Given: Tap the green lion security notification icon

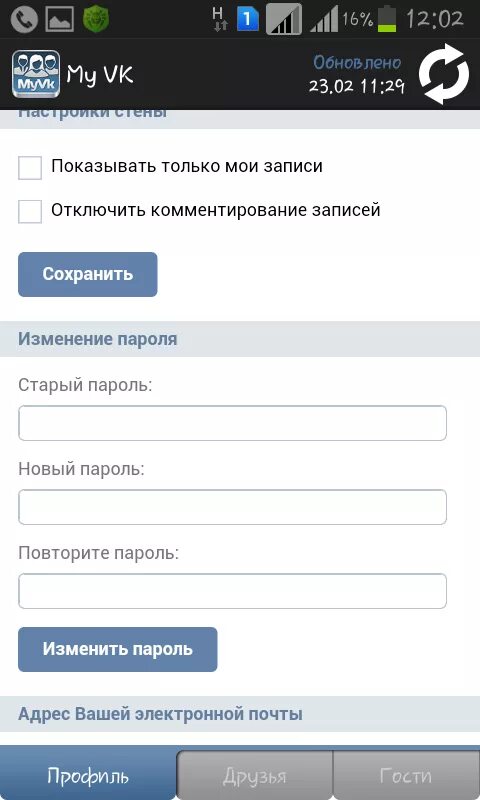Looking at the screenshot, I should click(96, 19).
